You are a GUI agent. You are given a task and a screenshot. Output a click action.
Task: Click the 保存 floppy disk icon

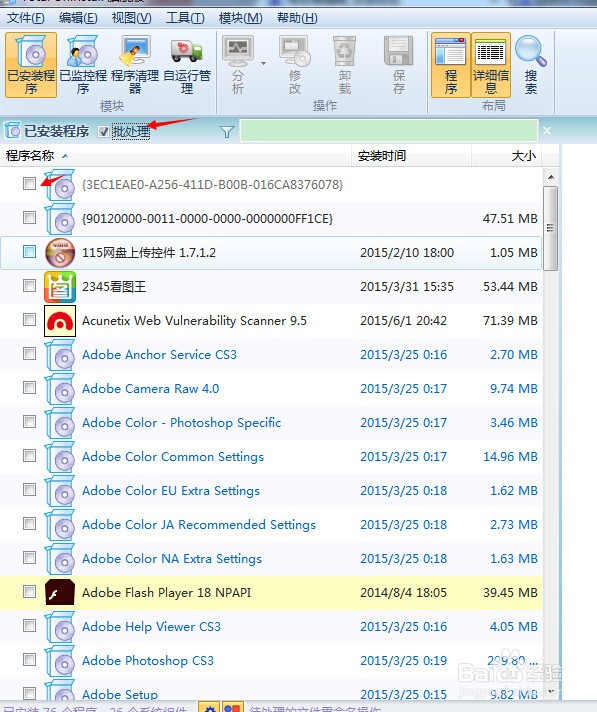[399, 65]
